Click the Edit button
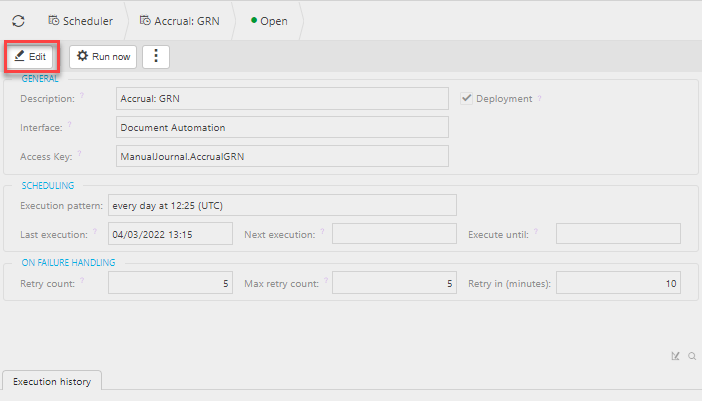 coord(30,57)
